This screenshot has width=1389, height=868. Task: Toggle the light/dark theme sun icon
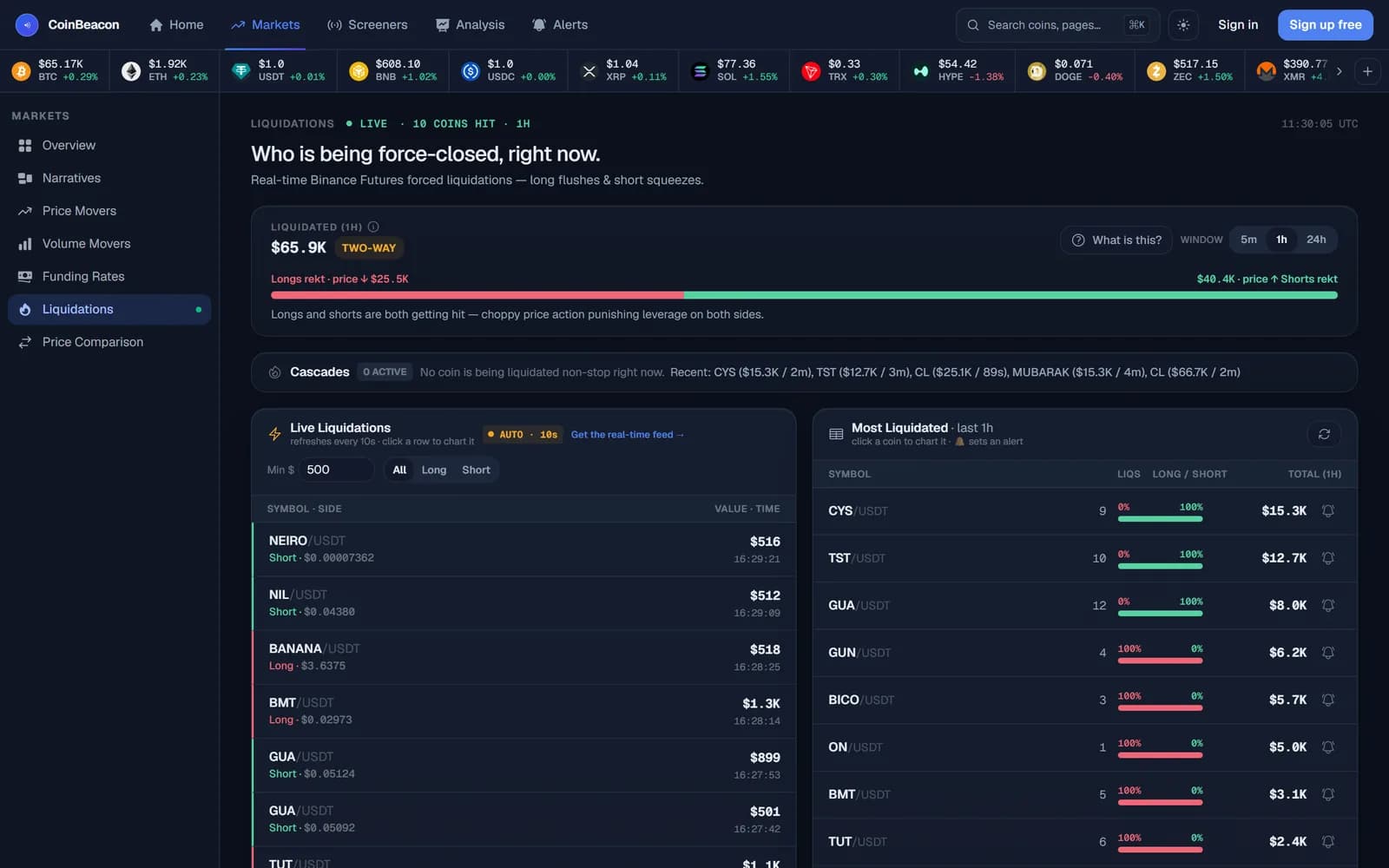[x=1183, y=25]
